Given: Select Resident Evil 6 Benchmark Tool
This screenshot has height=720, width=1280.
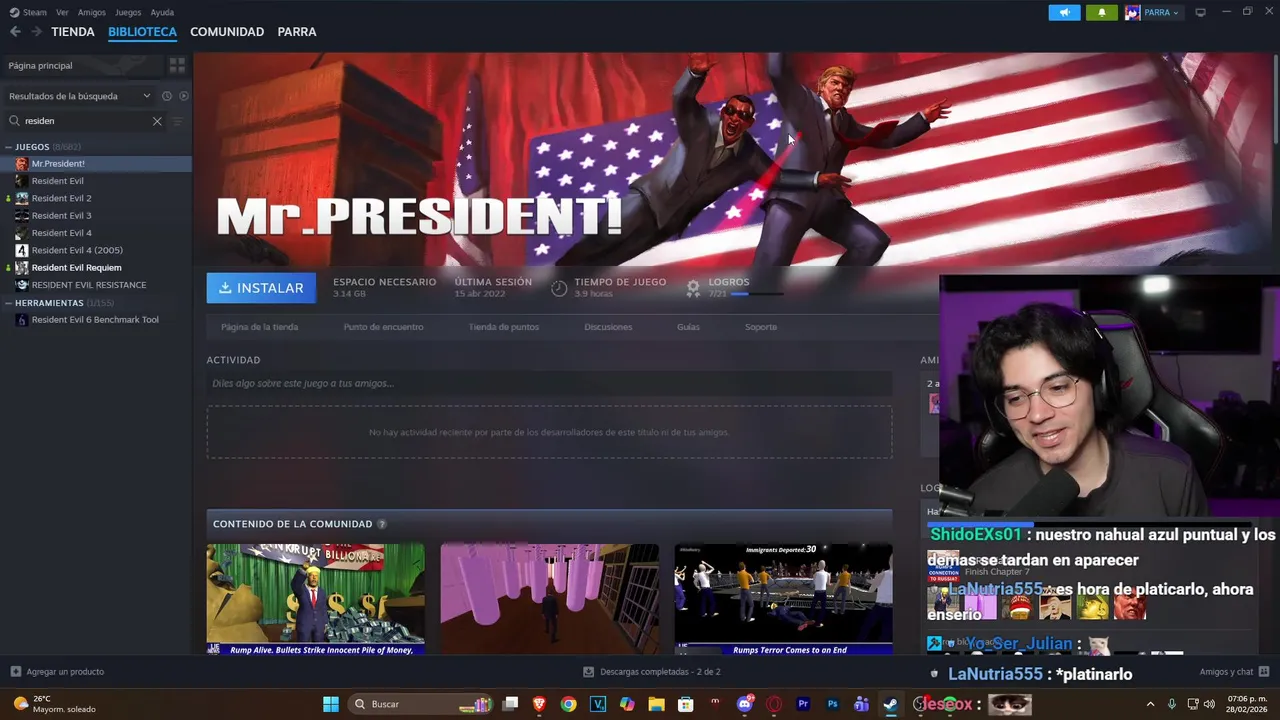Looking at the screenshot, I should 96,320.
